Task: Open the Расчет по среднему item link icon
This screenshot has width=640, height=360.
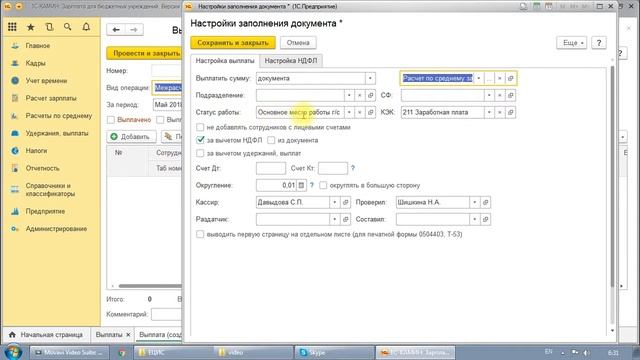Action: click(x=510, y=78)
